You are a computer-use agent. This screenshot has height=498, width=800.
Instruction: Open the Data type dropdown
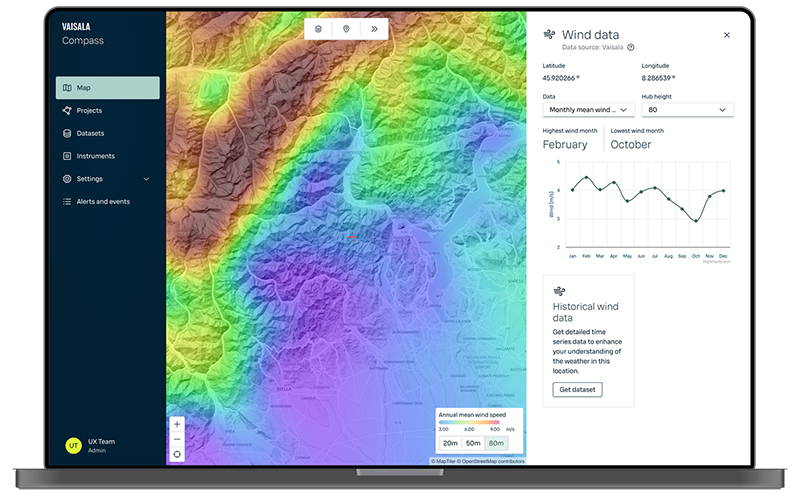[x=588, y=110]
